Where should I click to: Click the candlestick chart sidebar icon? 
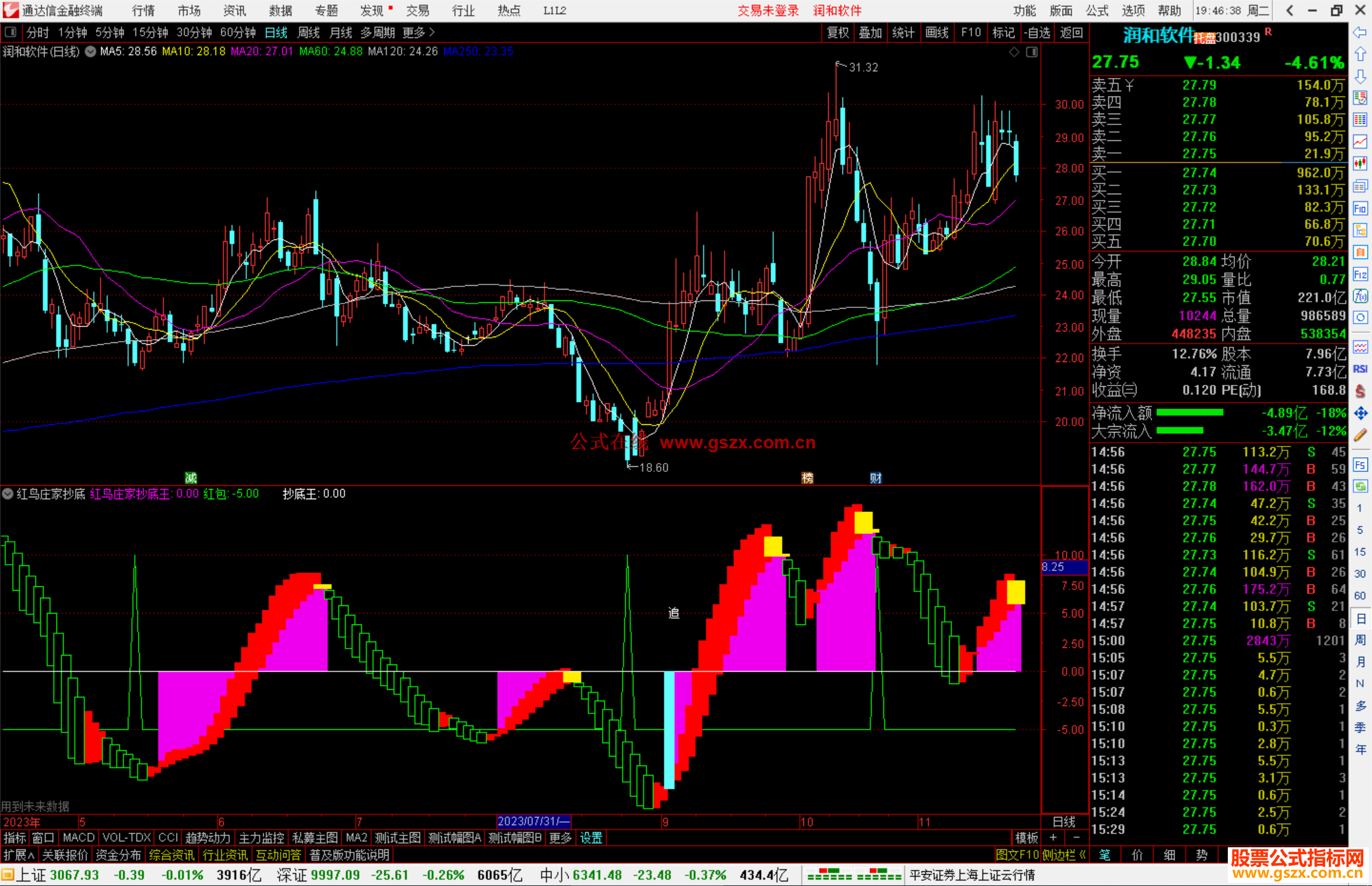[x=1360, y=164]
